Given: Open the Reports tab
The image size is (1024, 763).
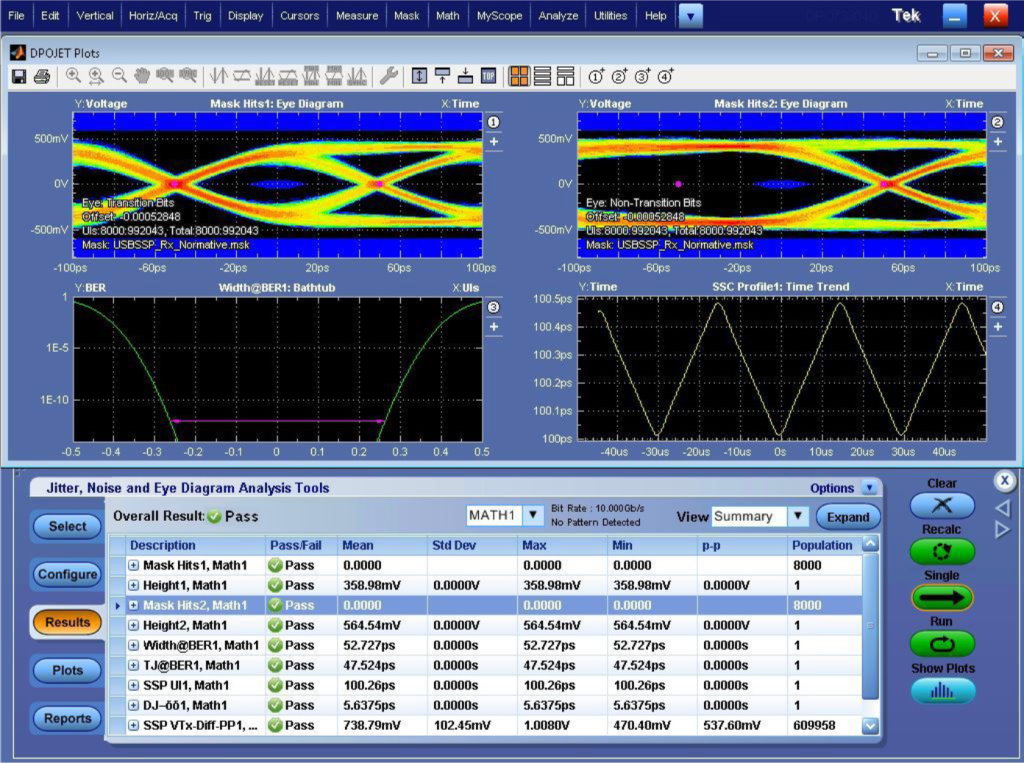Looking at the screenshot, I should pyautogui.click(x=67, y=718).
